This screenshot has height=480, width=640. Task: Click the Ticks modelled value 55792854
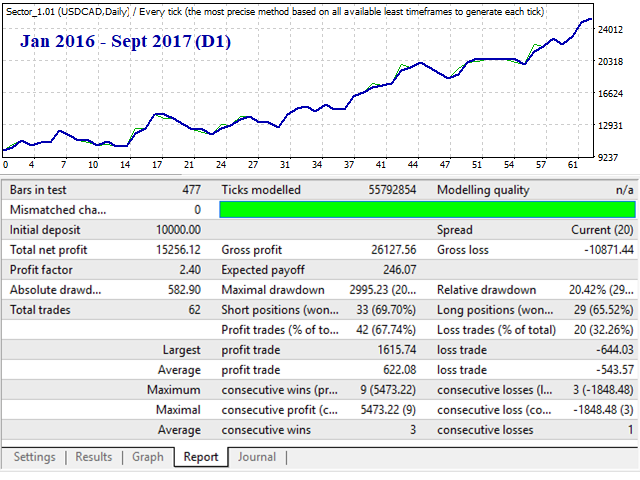point(392,190)
